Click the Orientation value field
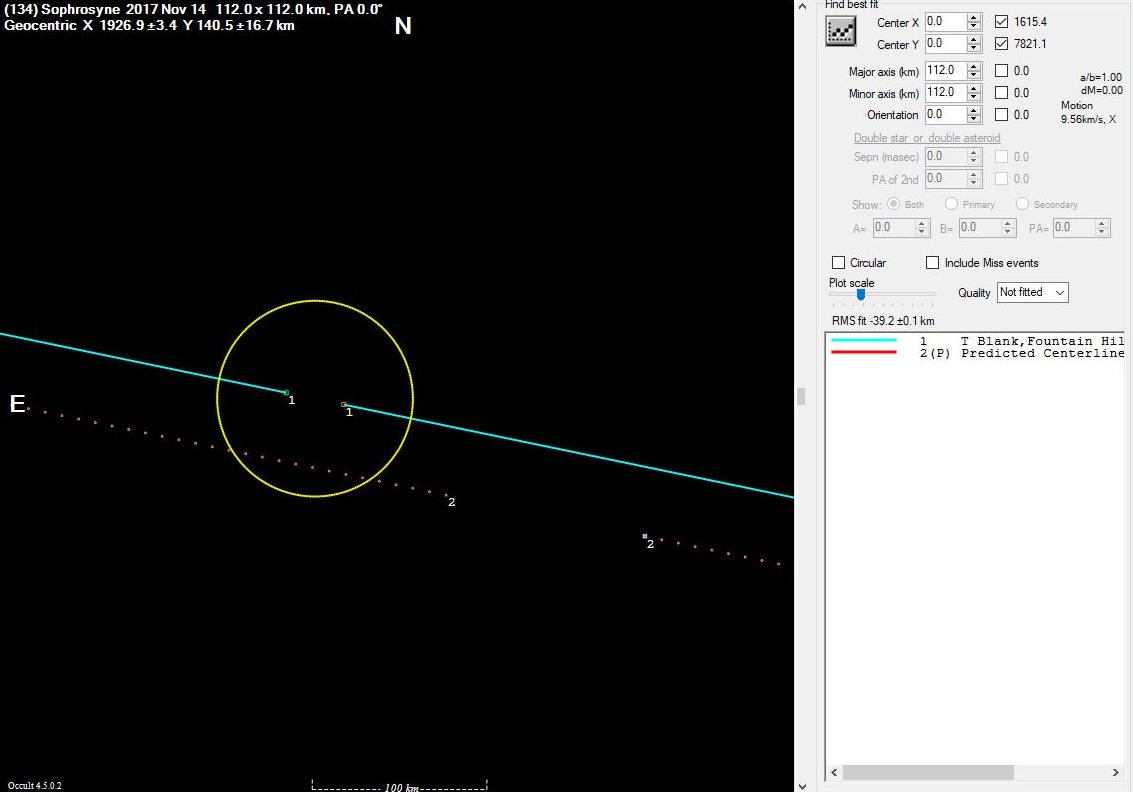The width and height of the screenshot is (1133, 792). [945, 114]
